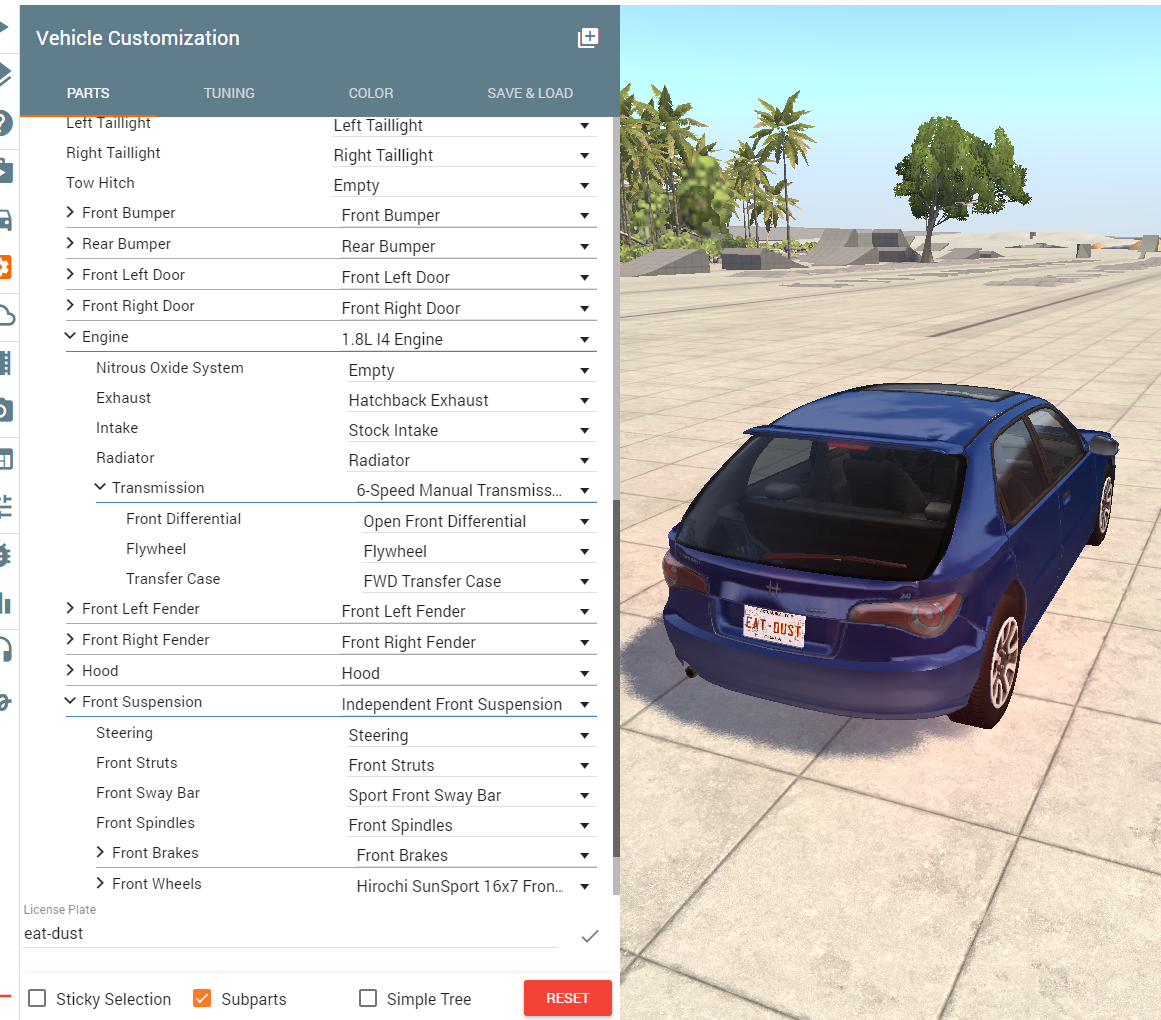Switch to the PARTS tab
The width and height of the screenshot is (1161, 1020).
coord(88,93)
